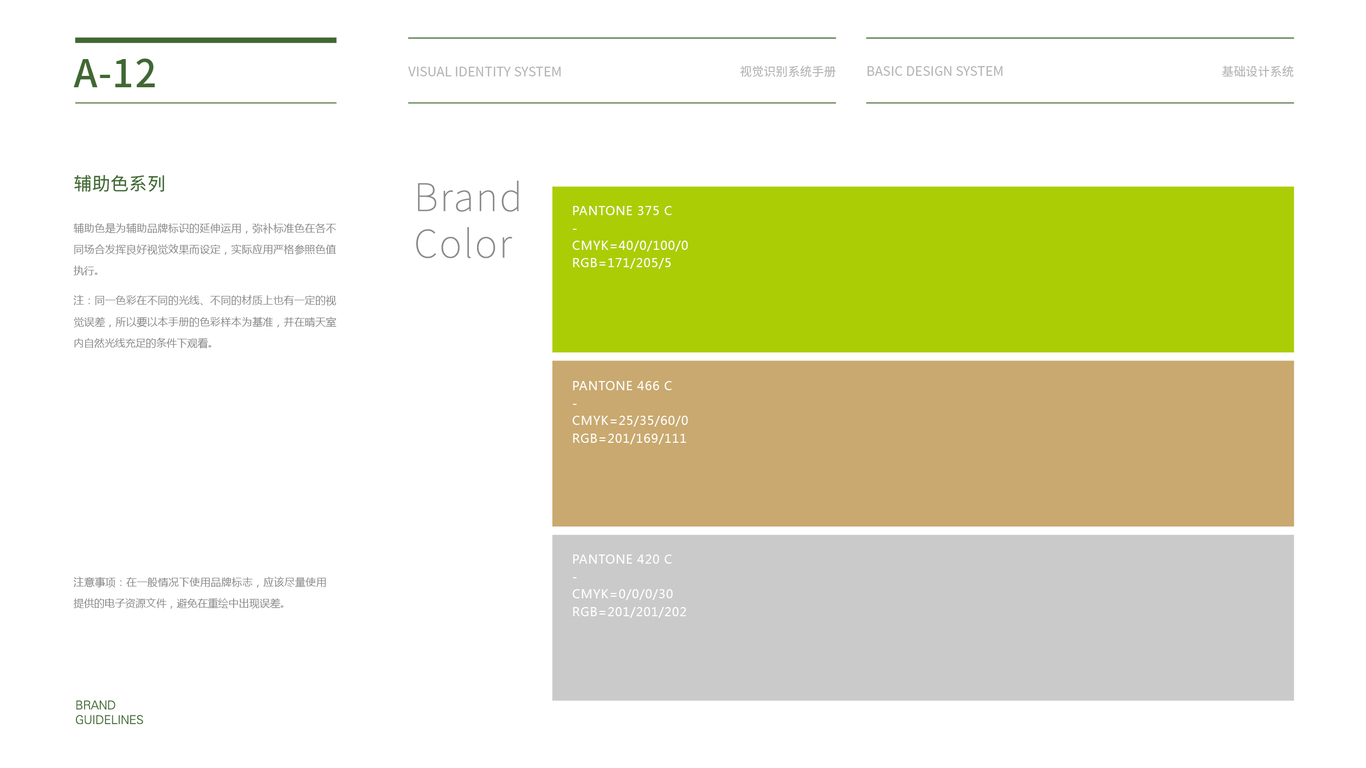
Task: Click the 辅助色系列 section heading
Action: point(119,184)
